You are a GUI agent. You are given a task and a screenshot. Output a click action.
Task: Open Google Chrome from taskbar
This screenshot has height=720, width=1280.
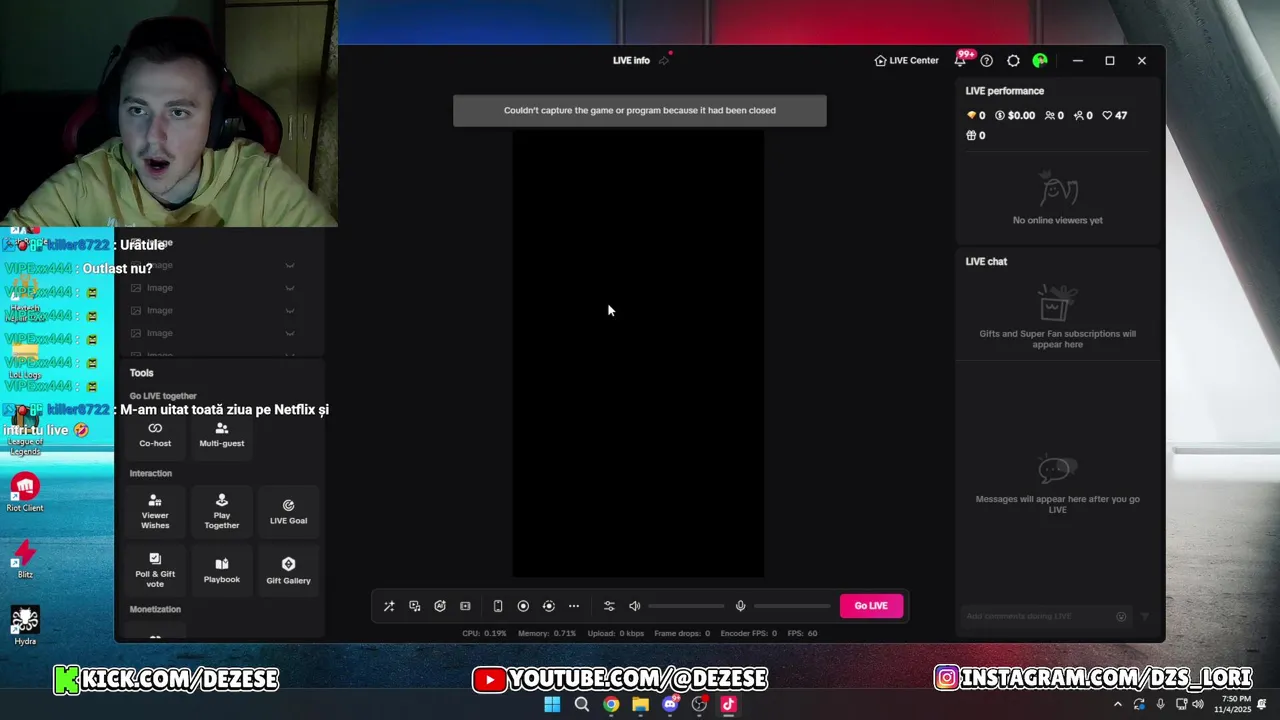pyautogui.click(x=611, y=704)
